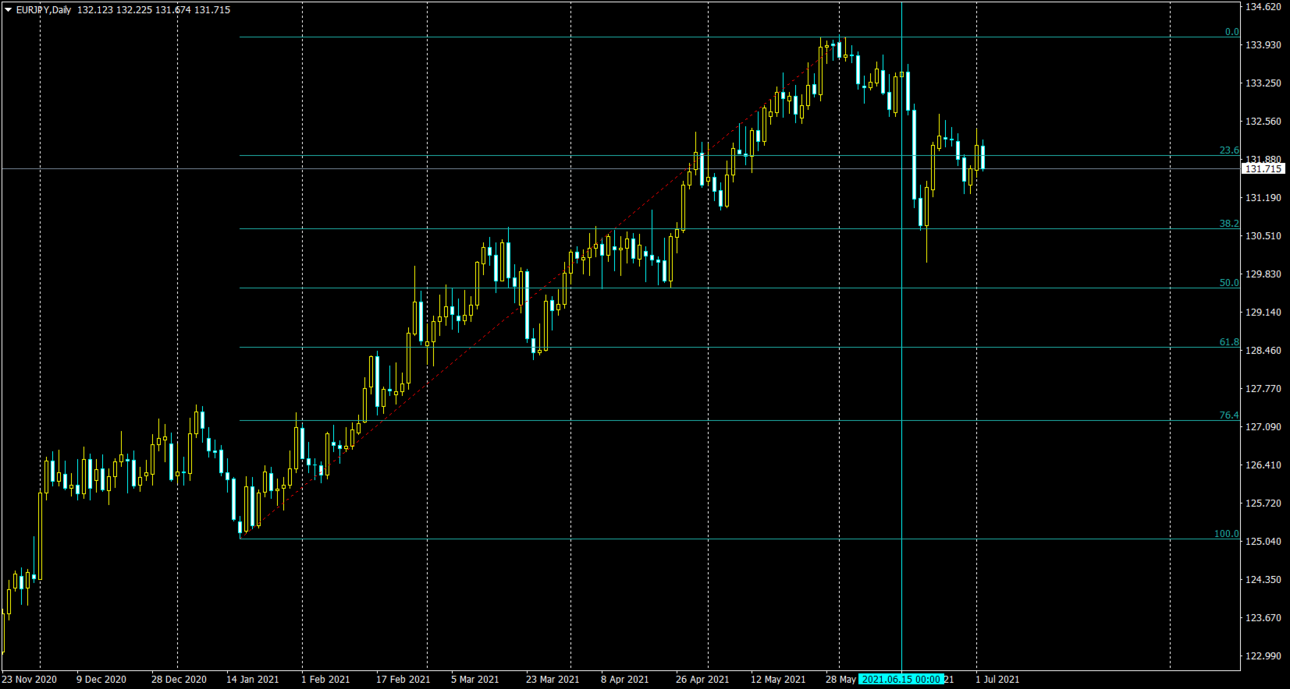Click the 8 Apr 2021 date label
Screen dimensions: 1290x689
[x=625, y=679]
